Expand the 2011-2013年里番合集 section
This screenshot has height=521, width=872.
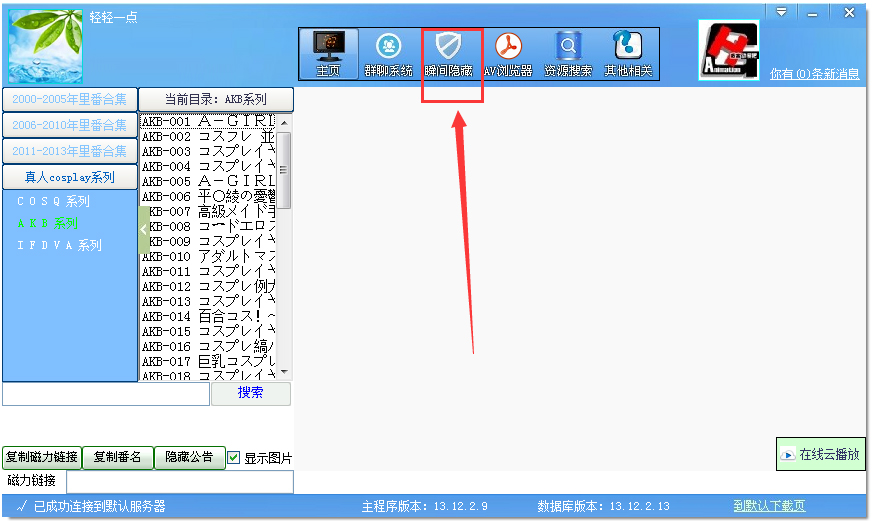[70, 152]
